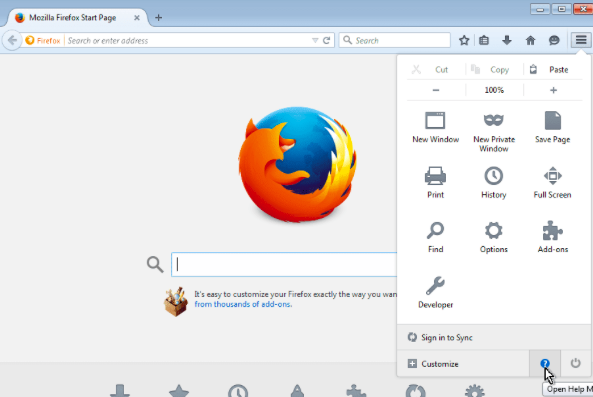Reset zoom at 100% label
Viewport: 593px width, 397px height.
(x=494, y=90)
